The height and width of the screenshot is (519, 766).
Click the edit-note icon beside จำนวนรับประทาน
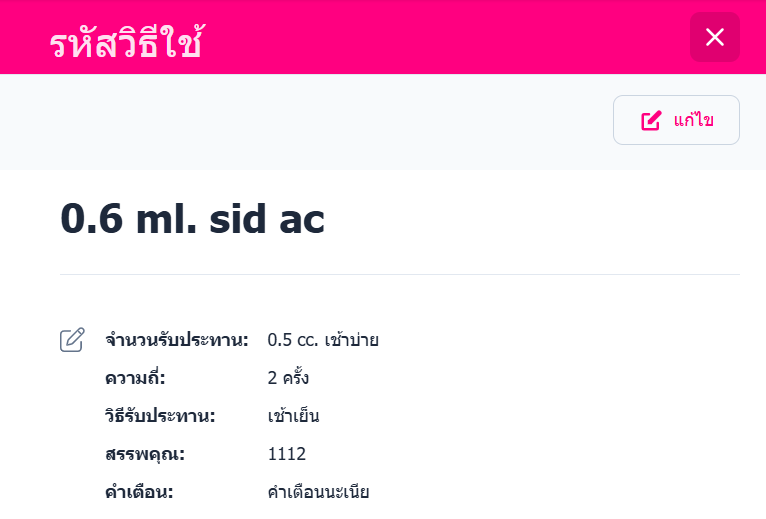pos(72,340)
